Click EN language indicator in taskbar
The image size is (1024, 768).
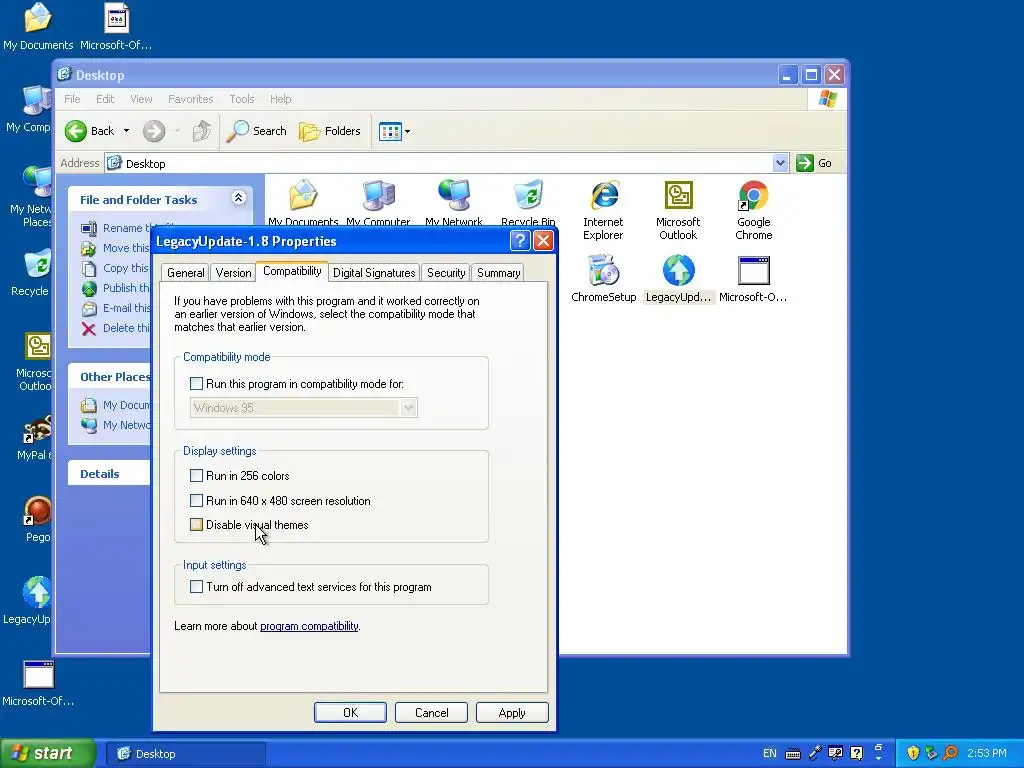point(770,754)
